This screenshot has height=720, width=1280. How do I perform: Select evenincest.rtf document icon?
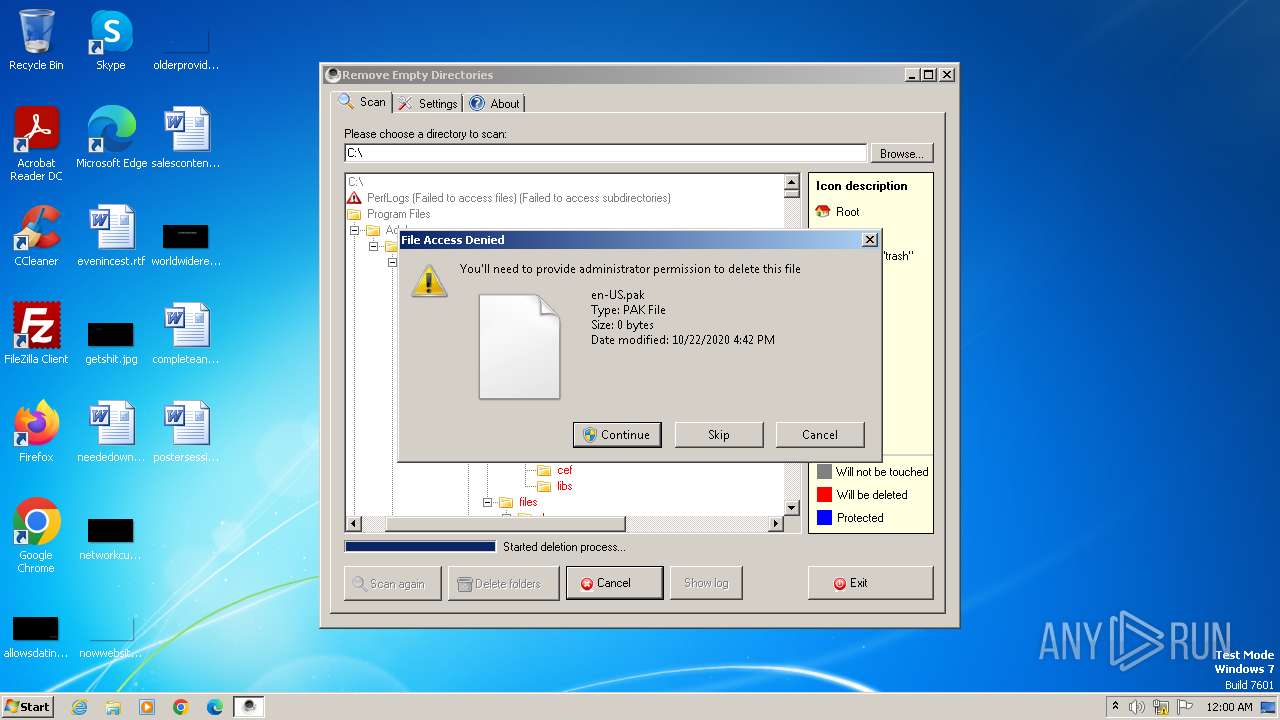(x=111, y=236)
